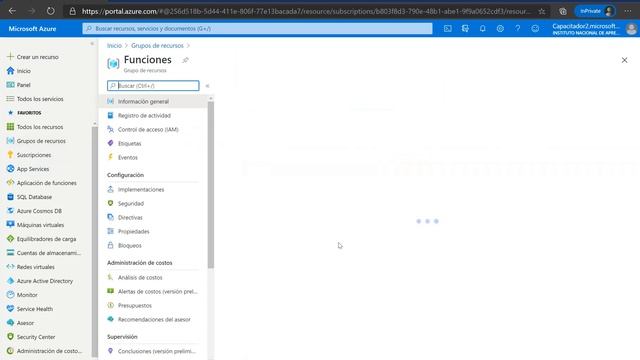This screenshot has height=360, width=640.
Task: Open the InPrivate profile button
Action: 595,11
